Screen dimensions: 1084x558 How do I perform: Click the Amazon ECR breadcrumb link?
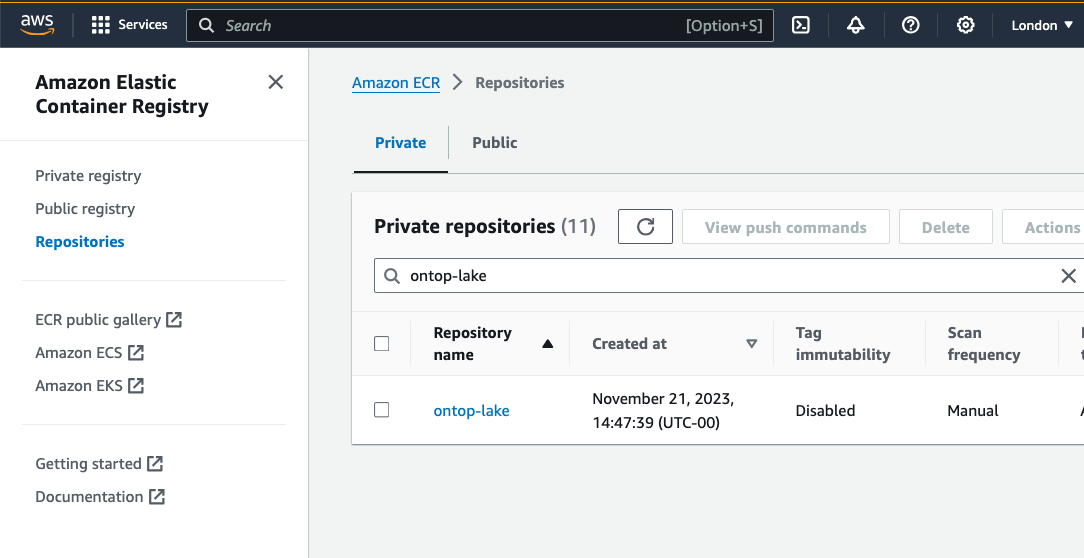pos(396,83)
